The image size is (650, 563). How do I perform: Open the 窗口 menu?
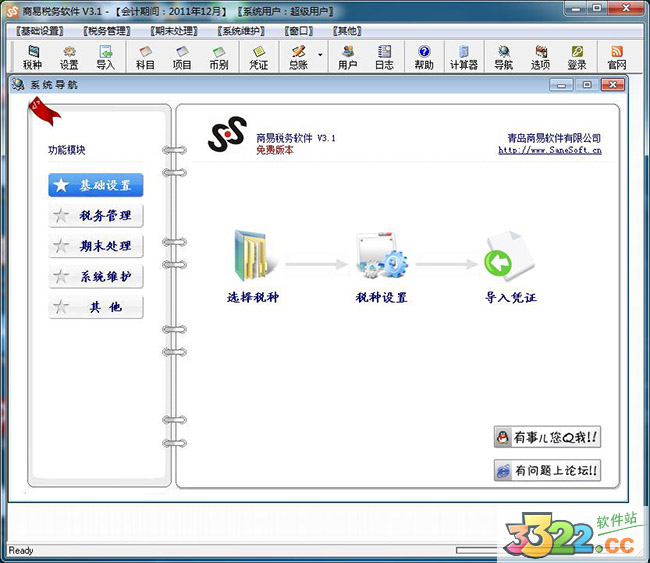[298, 31]
